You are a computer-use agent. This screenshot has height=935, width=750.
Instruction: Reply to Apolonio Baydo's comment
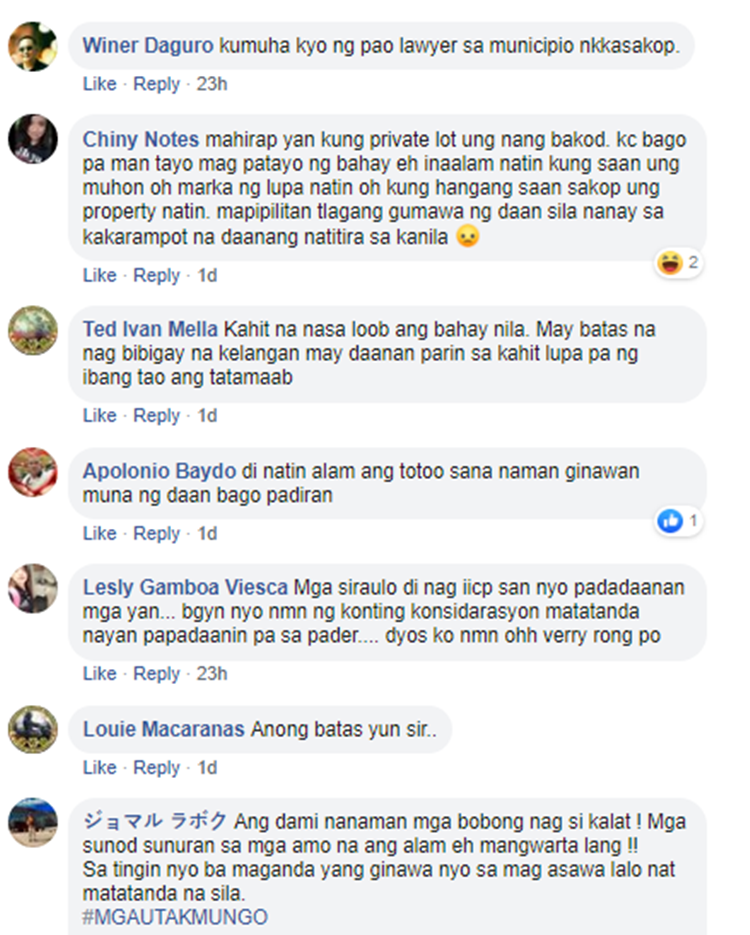pyautogui.click(x=156, y=533)
